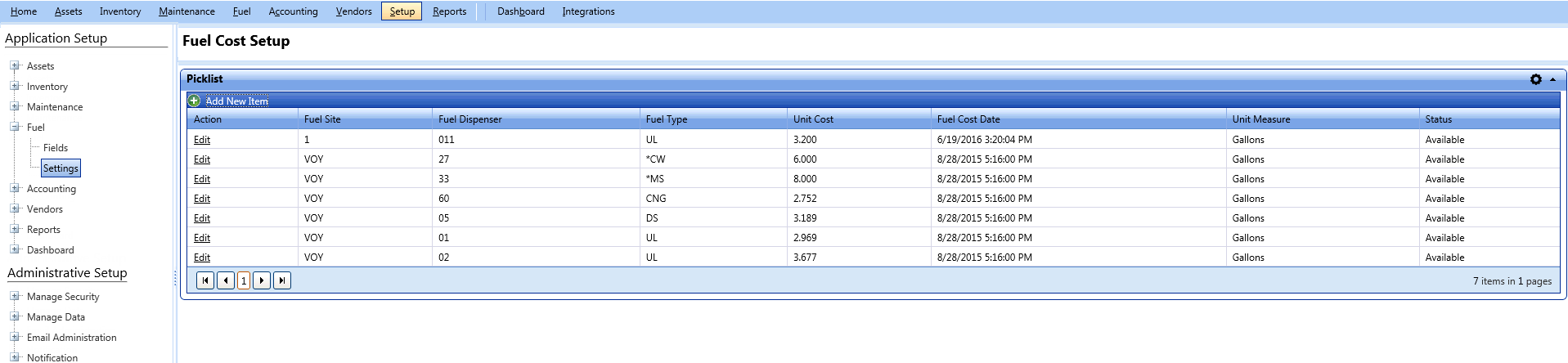Sort by the Unit Cost column header
This screenshot has height=363, width=1568.
(813, 119)
